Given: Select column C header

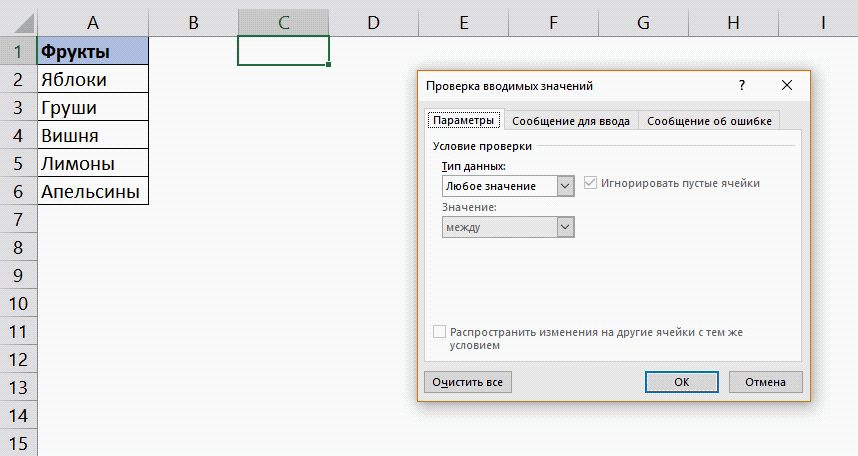Looking at the screenshot, I should point(283,21).
